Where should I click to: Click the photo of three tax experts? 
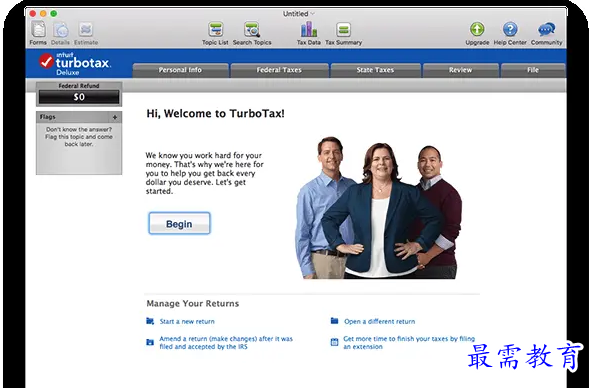[x=379, y=208]
